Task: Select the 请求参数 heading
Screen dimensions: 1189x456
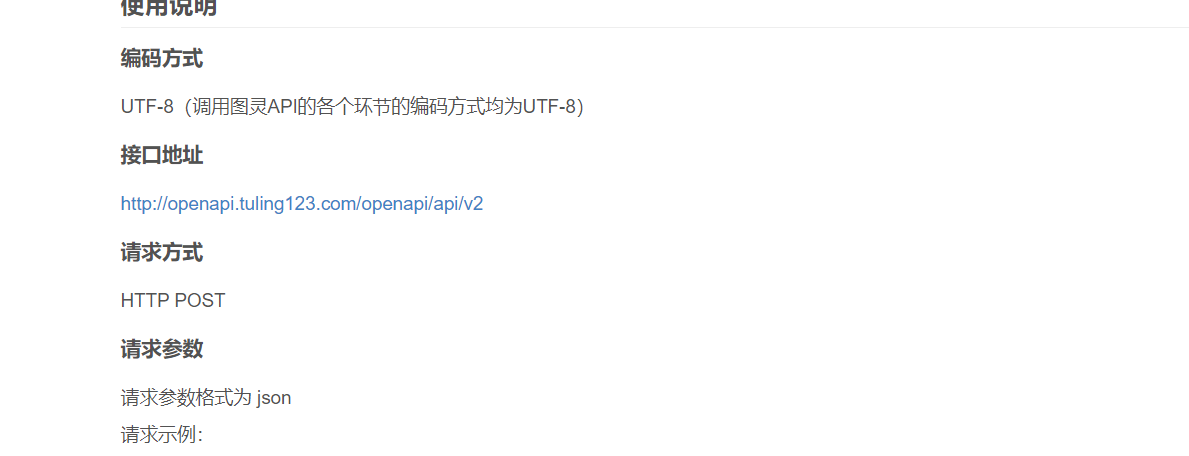Action: click(x=162, y=350)
